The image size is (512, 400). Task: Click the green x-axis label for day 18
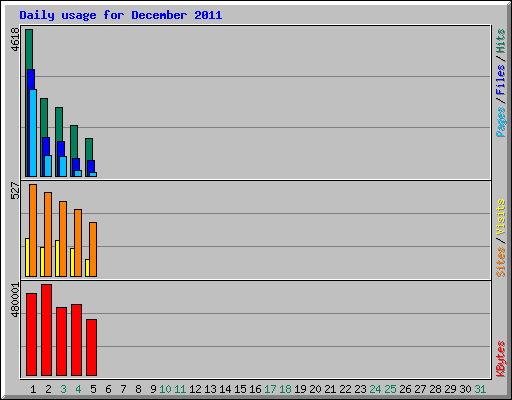pyautogui.click(x=285, y=389)
